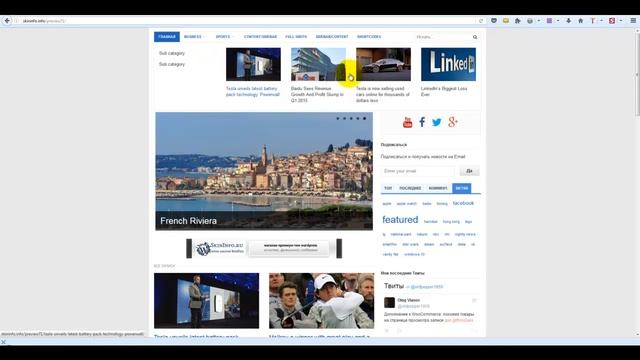Click the SkinInfo.ru WordPress banner

click(x=264, y=249)
